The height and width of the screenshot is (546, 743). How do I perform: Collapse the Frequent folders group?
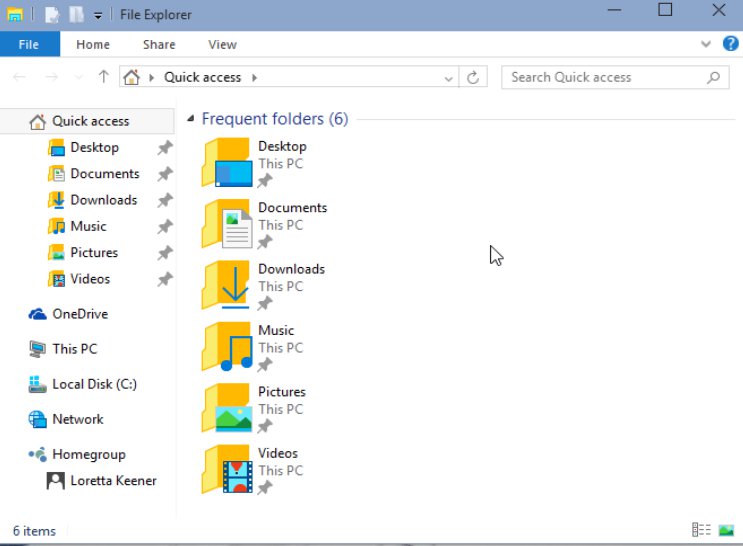[x=189, y=120]
